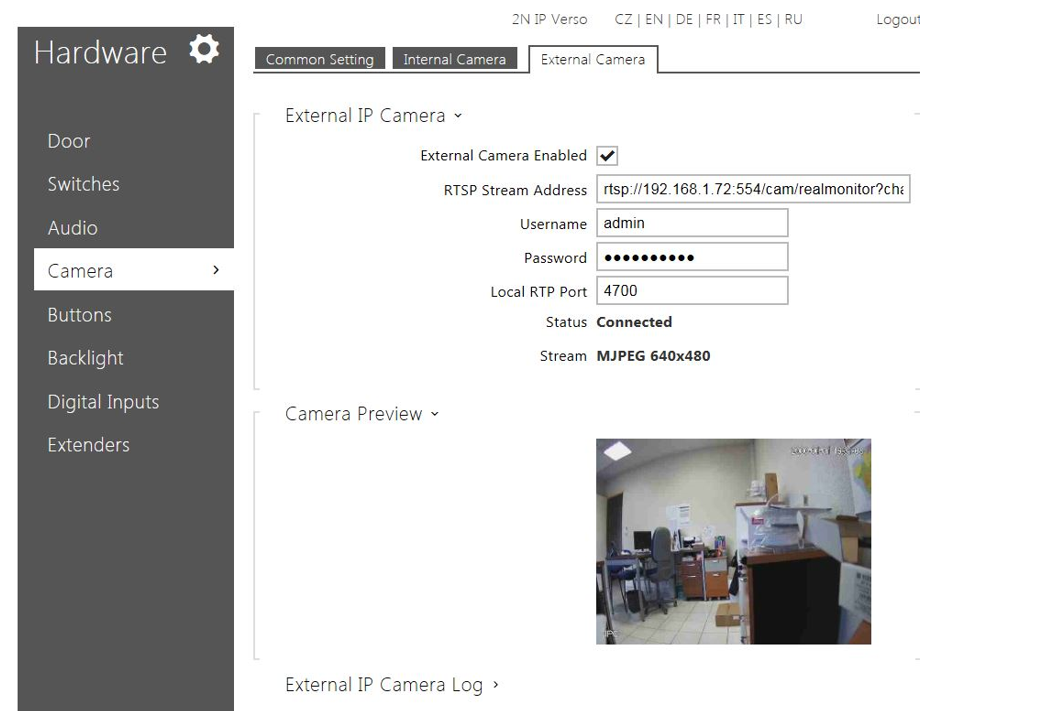Collapse the Camera Preview section
The image size is (1037, 719).
361,414
